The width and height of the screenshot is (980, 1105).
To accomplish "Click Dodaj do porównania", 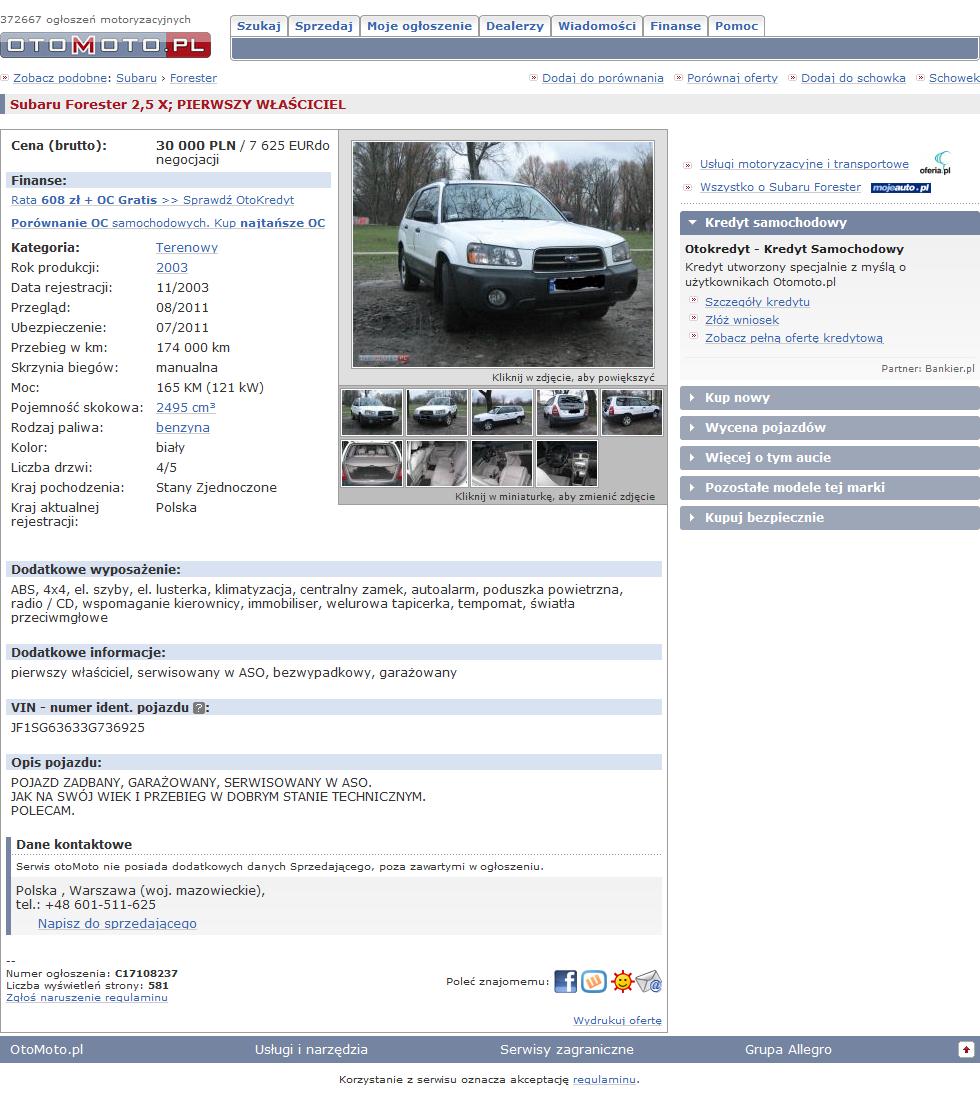I will pos(602,78).
